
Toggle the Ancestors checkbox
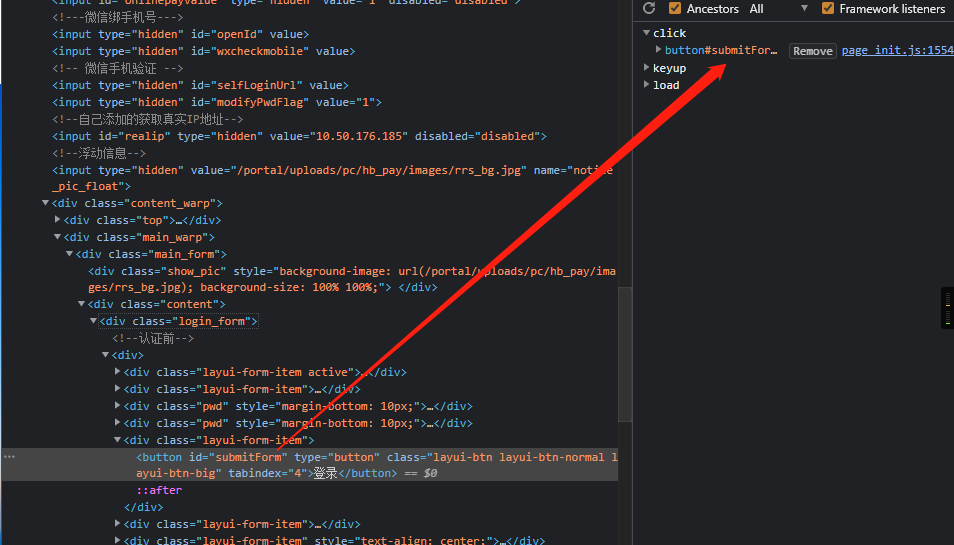(x=675, y=9)
